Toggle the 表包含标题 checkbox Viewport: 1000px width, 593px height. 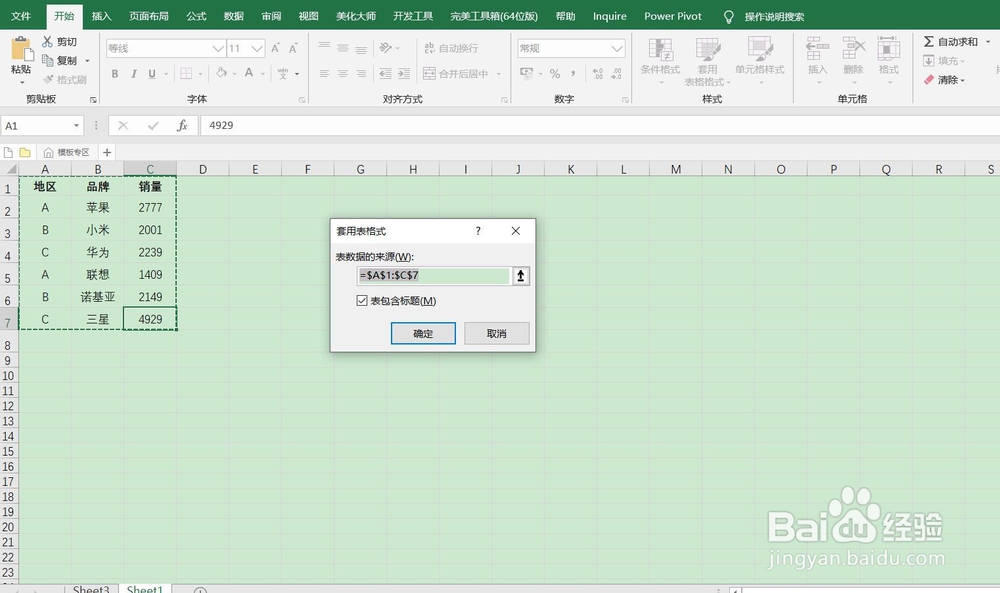click(x=362, y=300)
